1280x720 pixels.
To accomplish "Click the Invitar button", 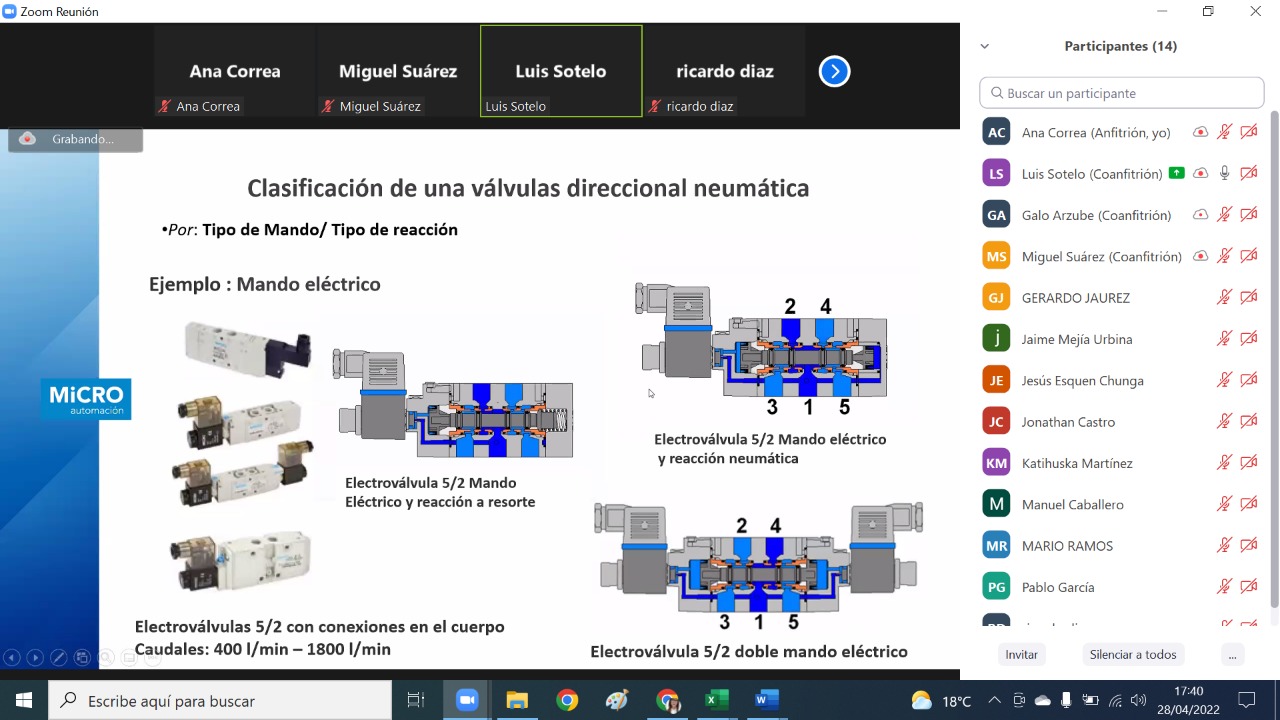I will [x=1021, y=655].
